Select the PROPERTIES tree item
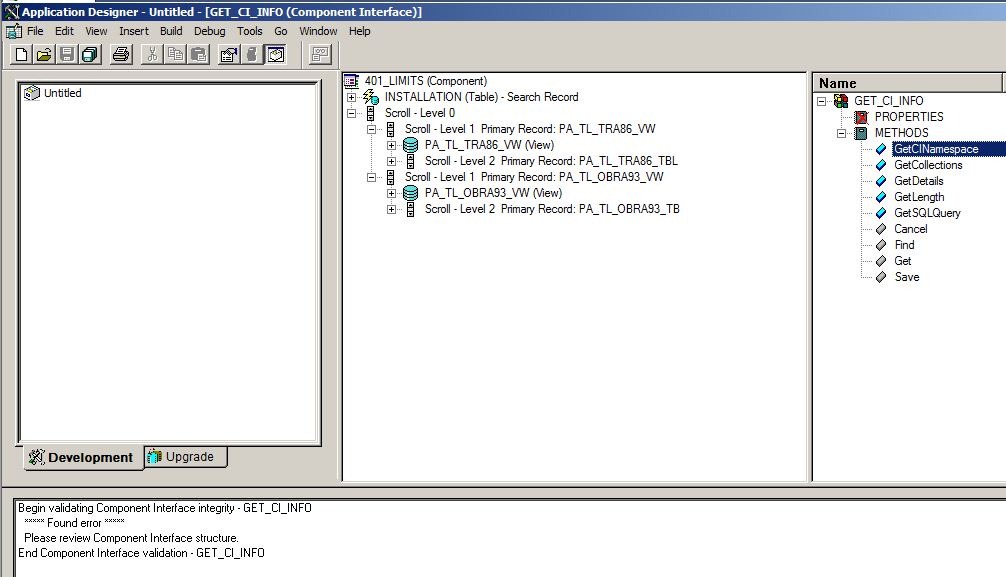1006x577 pixels. (909, 117)
